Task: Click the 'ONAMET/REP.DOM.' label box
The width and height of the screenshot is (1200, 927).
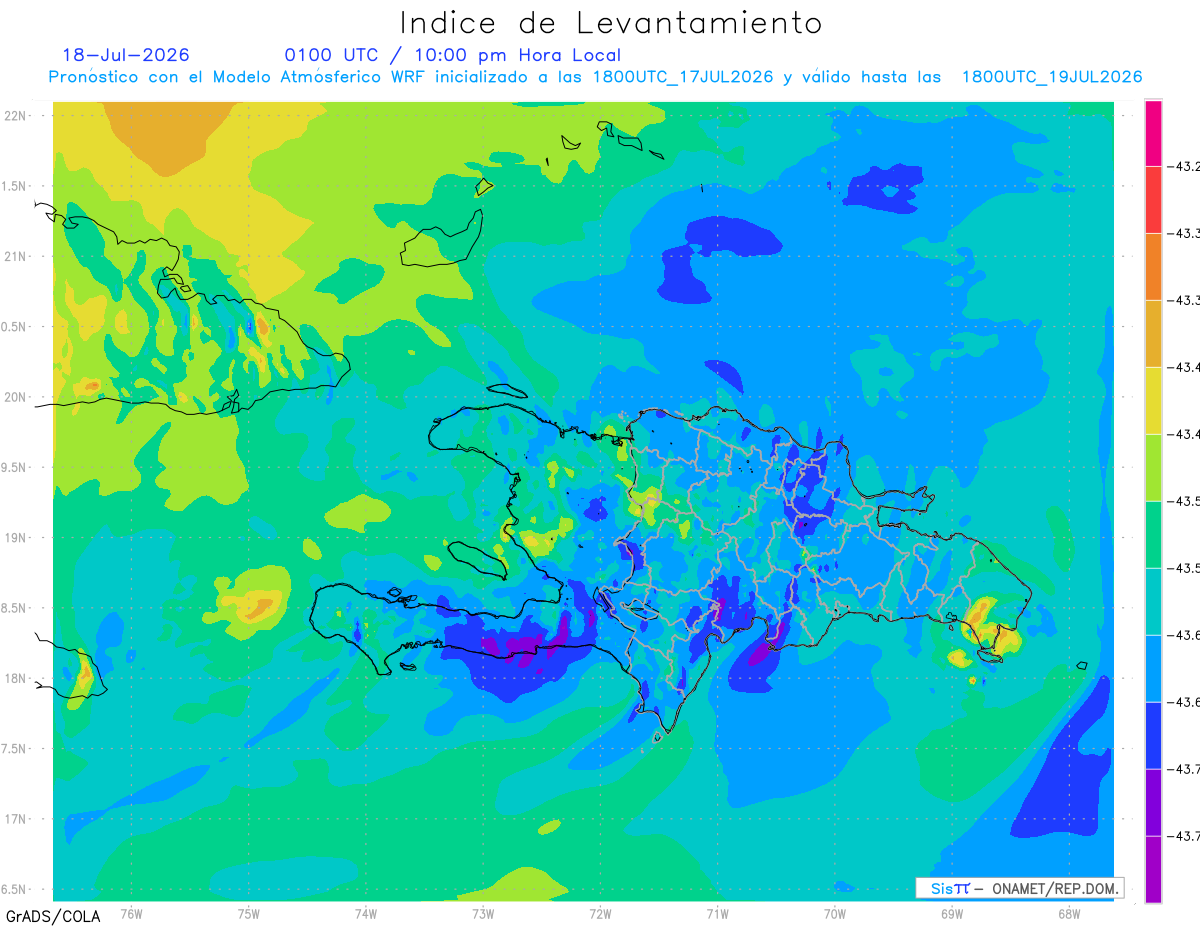Action: (x=1020, y=888)
